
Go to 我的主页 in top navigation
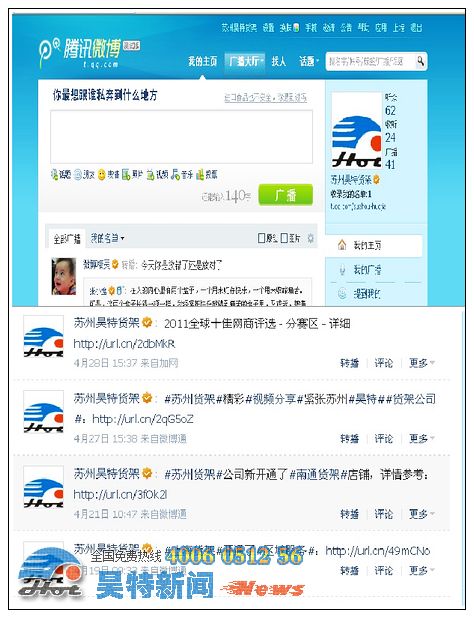pos(203,61)
